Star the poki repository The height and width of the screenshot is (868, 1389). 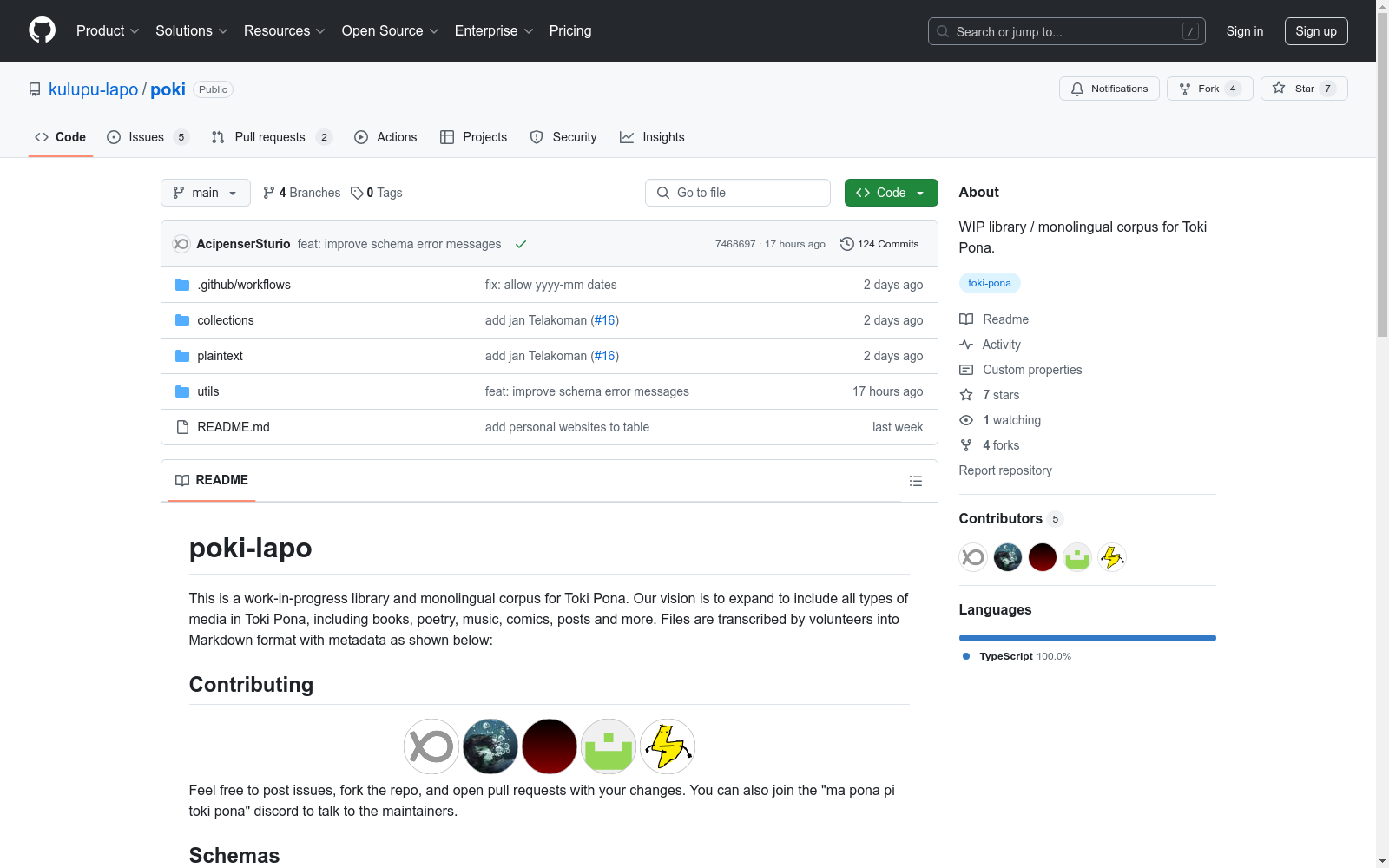[x=1304, y=89]
